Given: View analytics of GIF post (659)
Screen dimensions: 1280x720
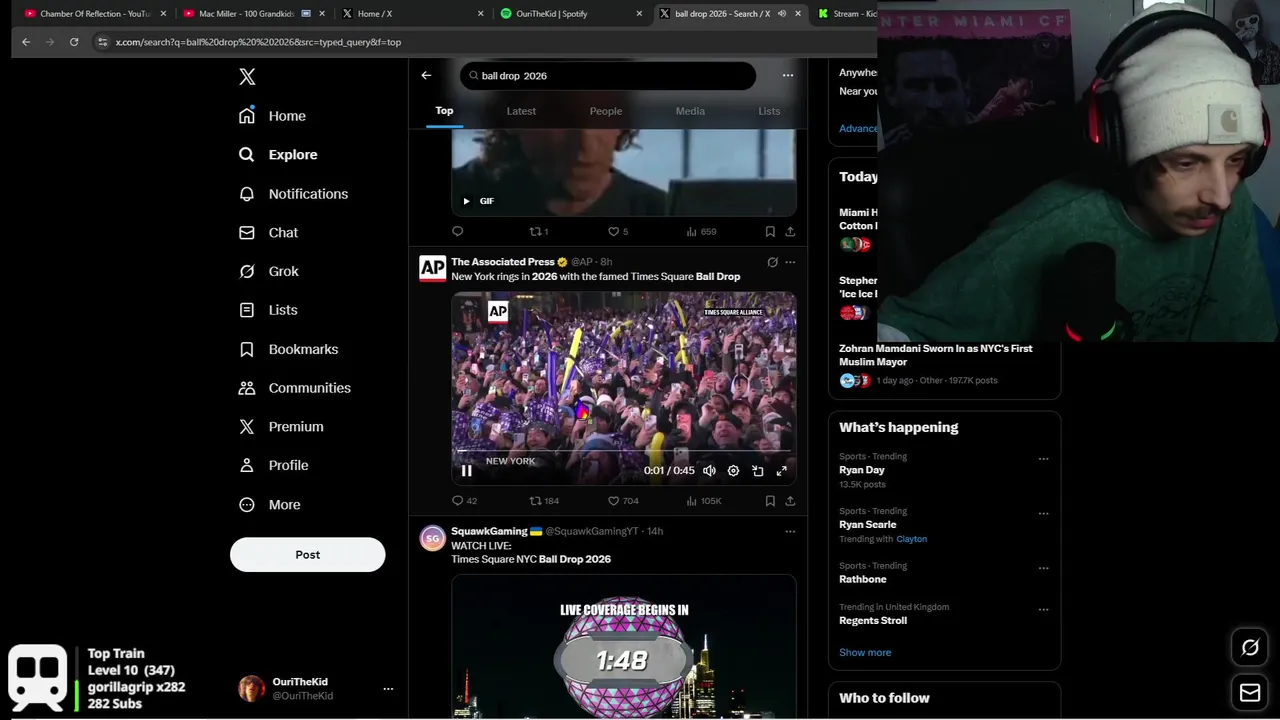Looking at the screenshot, I should pyautogui.click(x=700, y=232).
